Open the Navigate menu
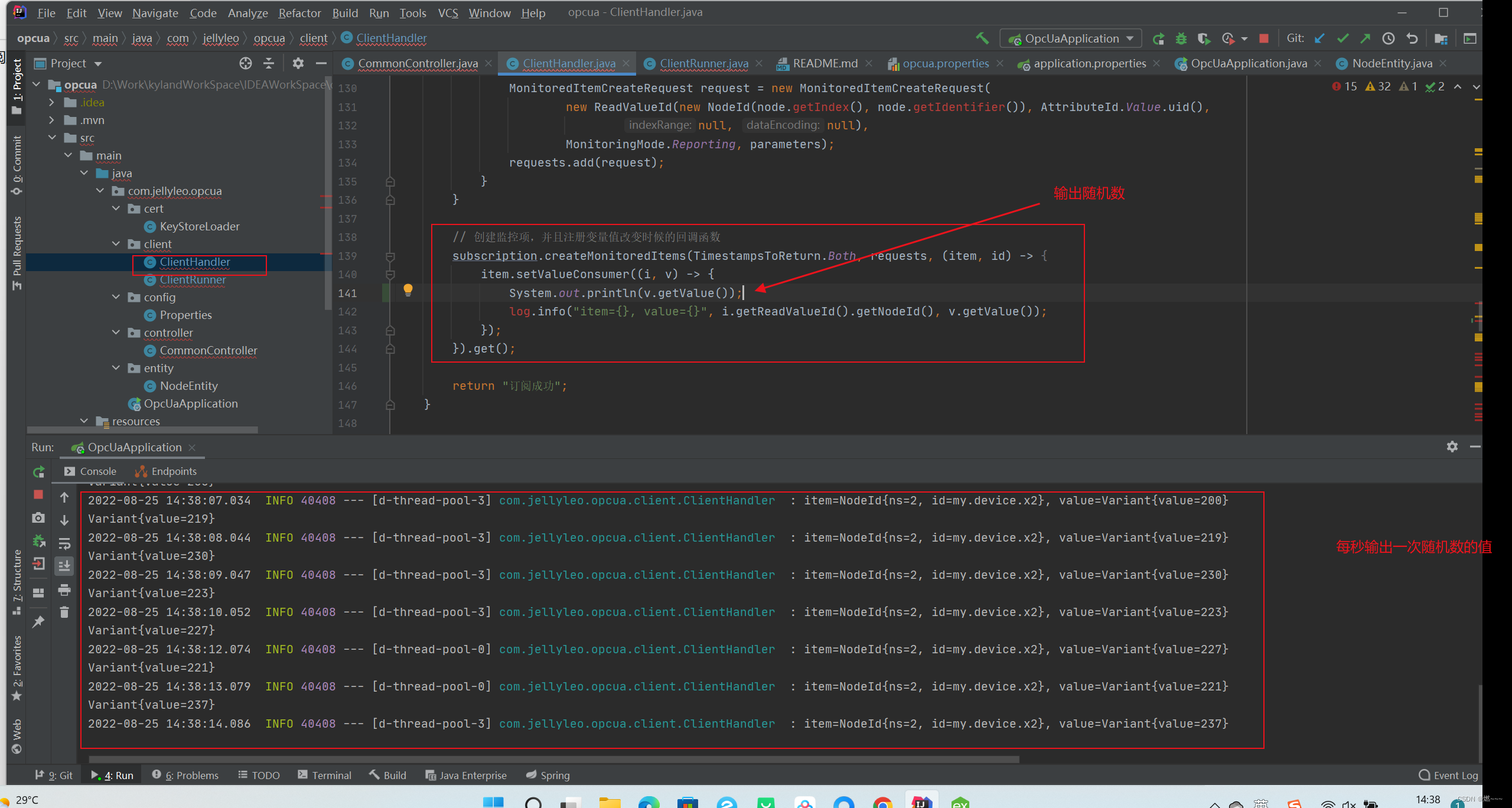Image resolution: width=1512 pixels, height=808 pixels. tap(155, 12)
